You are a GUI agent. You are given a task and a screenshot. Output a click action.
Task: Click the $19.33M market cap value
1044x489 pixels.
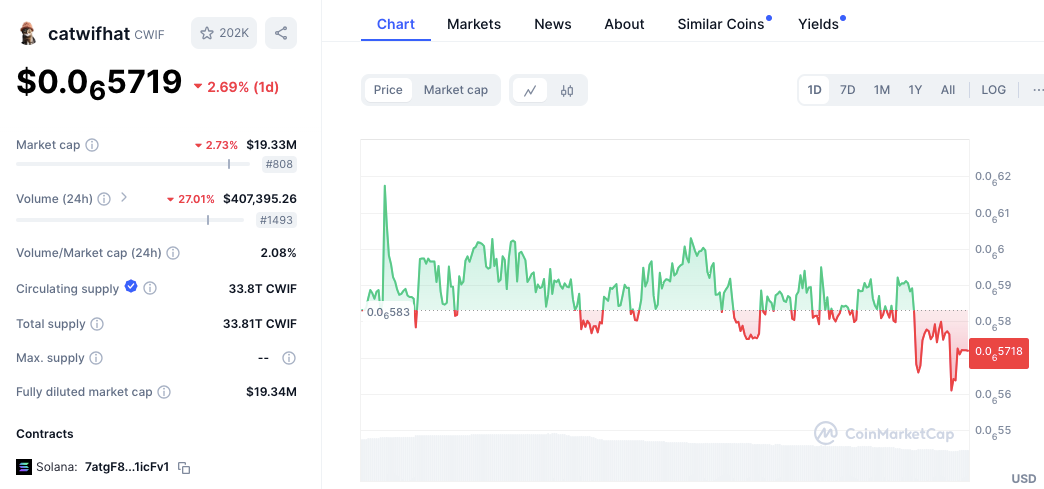pyautogui.click(x=272, y=145)
